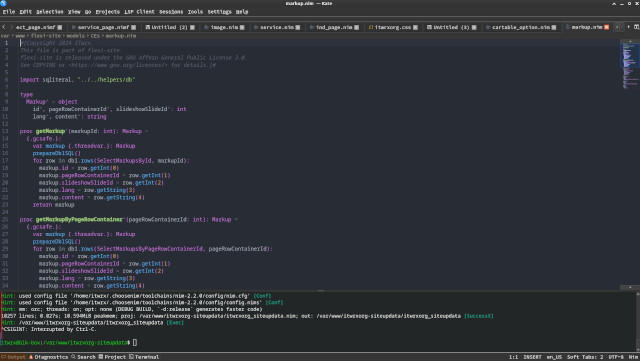The width and height of the screenshot is (640, 361).
Task: Toggle the Output panel
Action: pos(13,357)
